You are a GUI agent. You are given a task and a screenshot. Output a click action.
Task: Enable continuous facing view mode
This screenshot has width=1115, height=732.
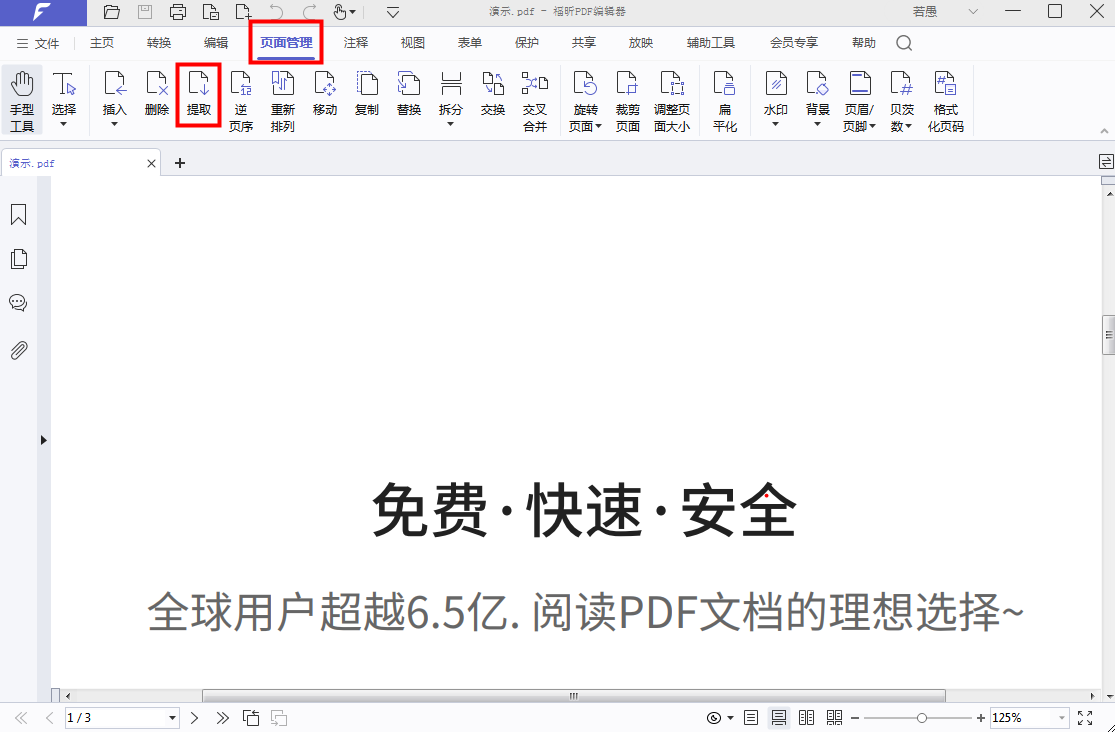point(834,718)
